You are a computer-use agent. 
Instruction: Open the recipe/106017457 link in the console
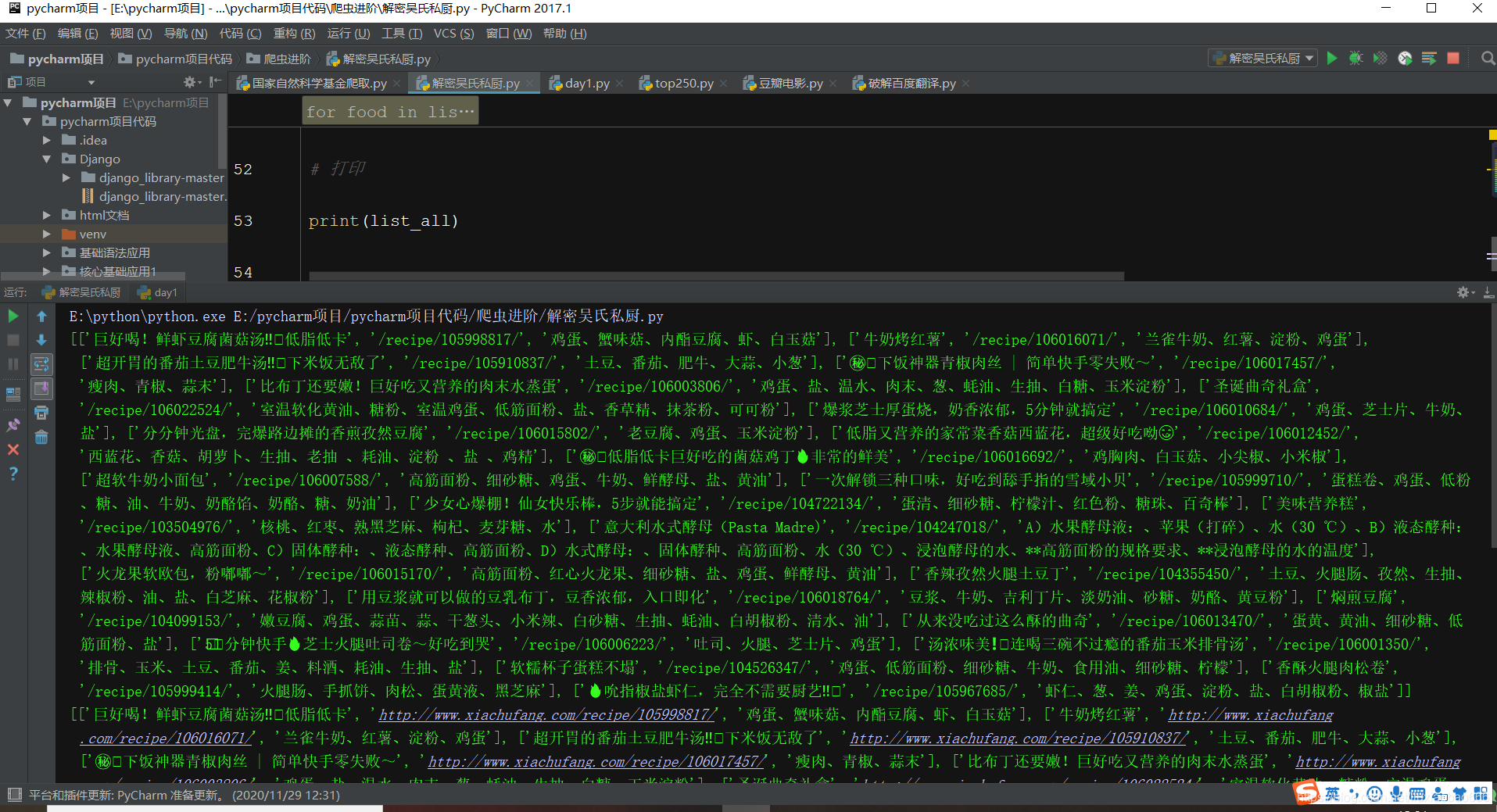pos(596,761)
